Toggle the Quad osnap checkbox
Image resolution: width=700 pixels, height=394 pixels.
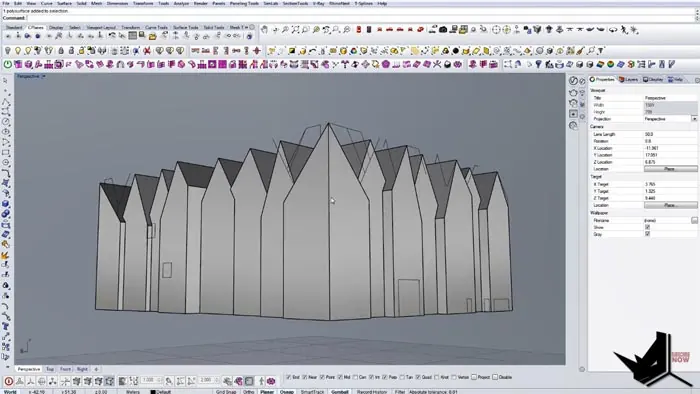pyautogui.click(x=418, y=377)
